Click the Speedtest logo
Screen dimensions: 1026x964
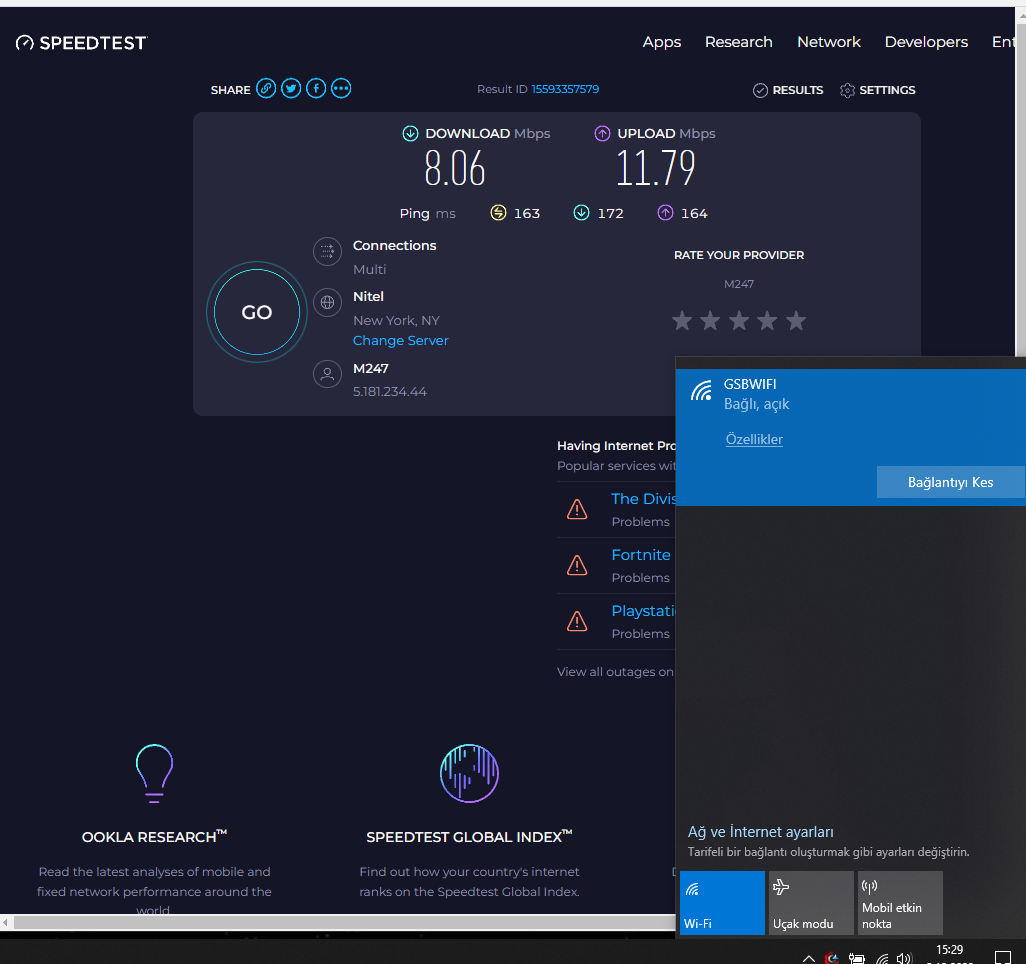(x=82, y=43)
